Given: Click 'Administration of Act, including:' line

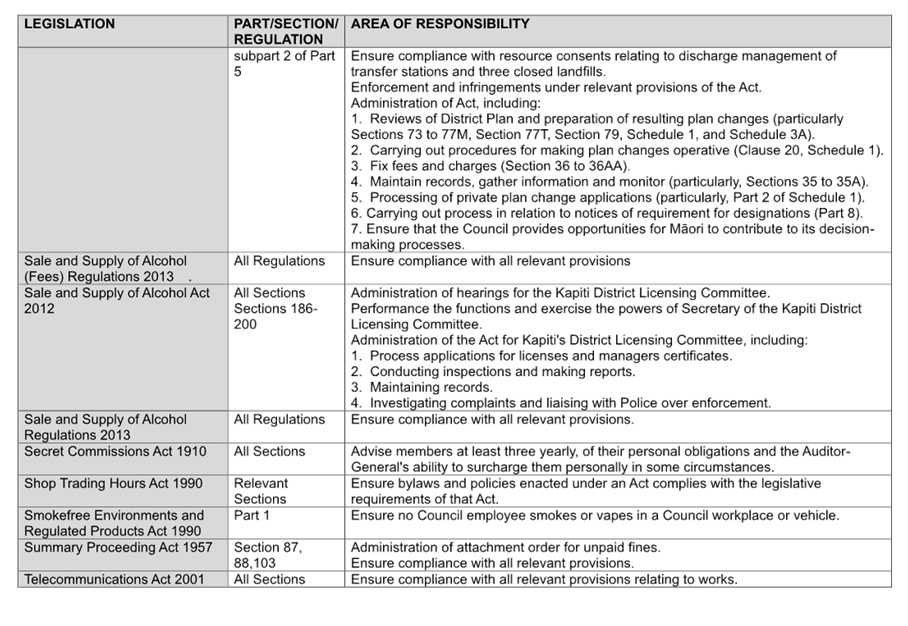Looking at the screenshot, I should click(445, 103).
